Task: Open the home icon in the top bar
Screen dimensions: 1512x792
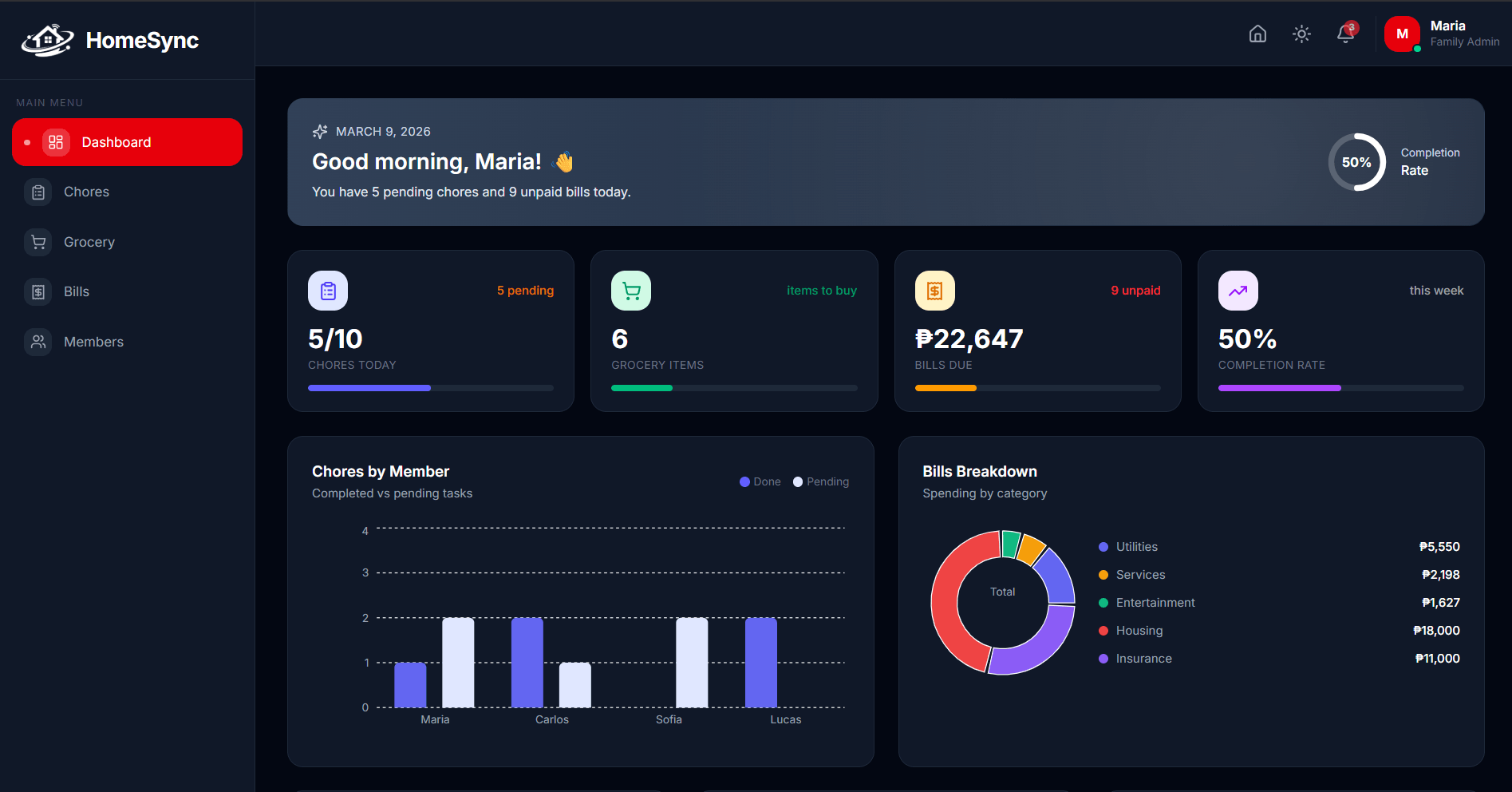Action: coord(1257,34)
